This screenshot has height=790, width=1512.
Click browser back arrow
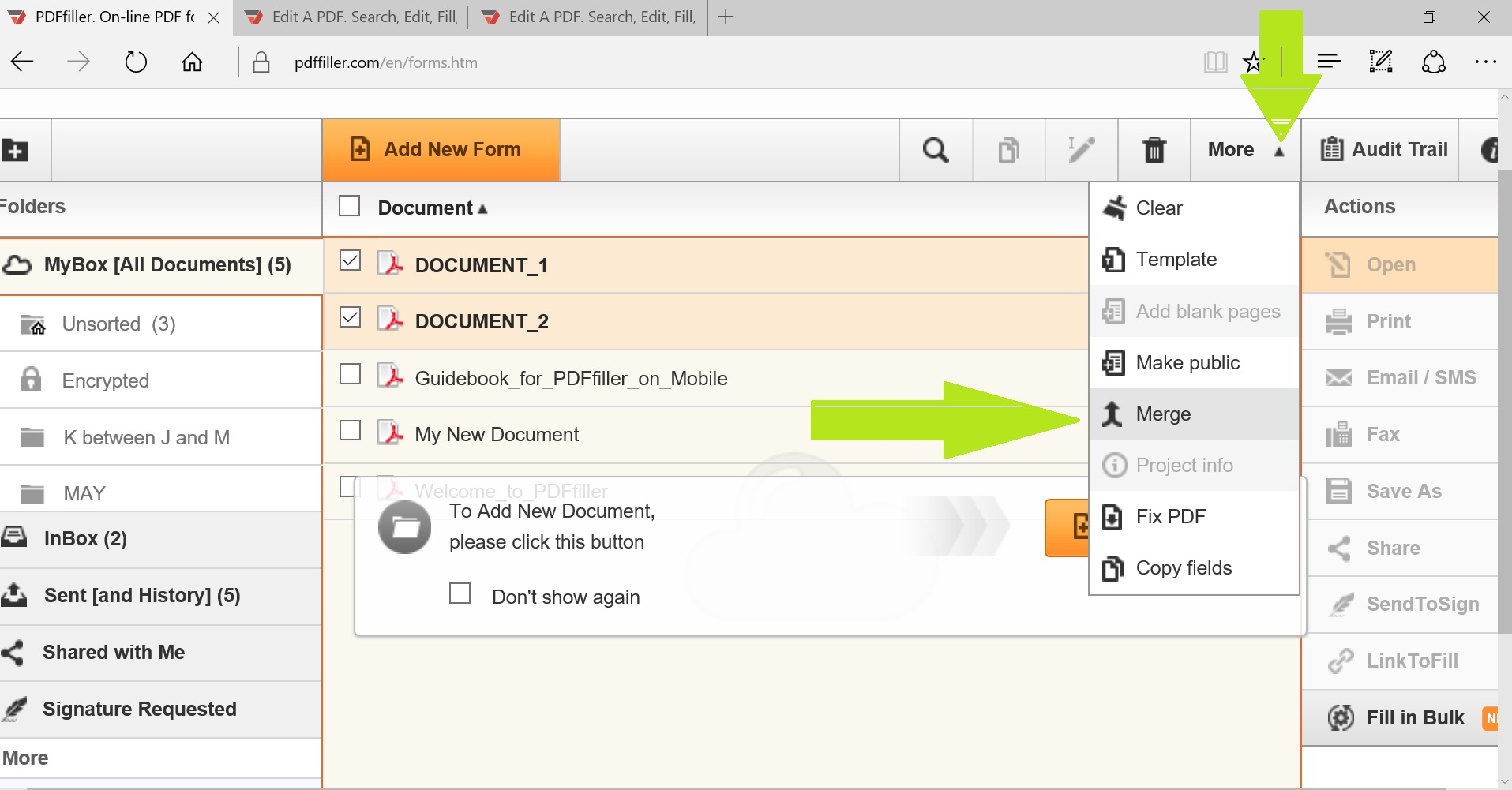(x=23, y=62)
